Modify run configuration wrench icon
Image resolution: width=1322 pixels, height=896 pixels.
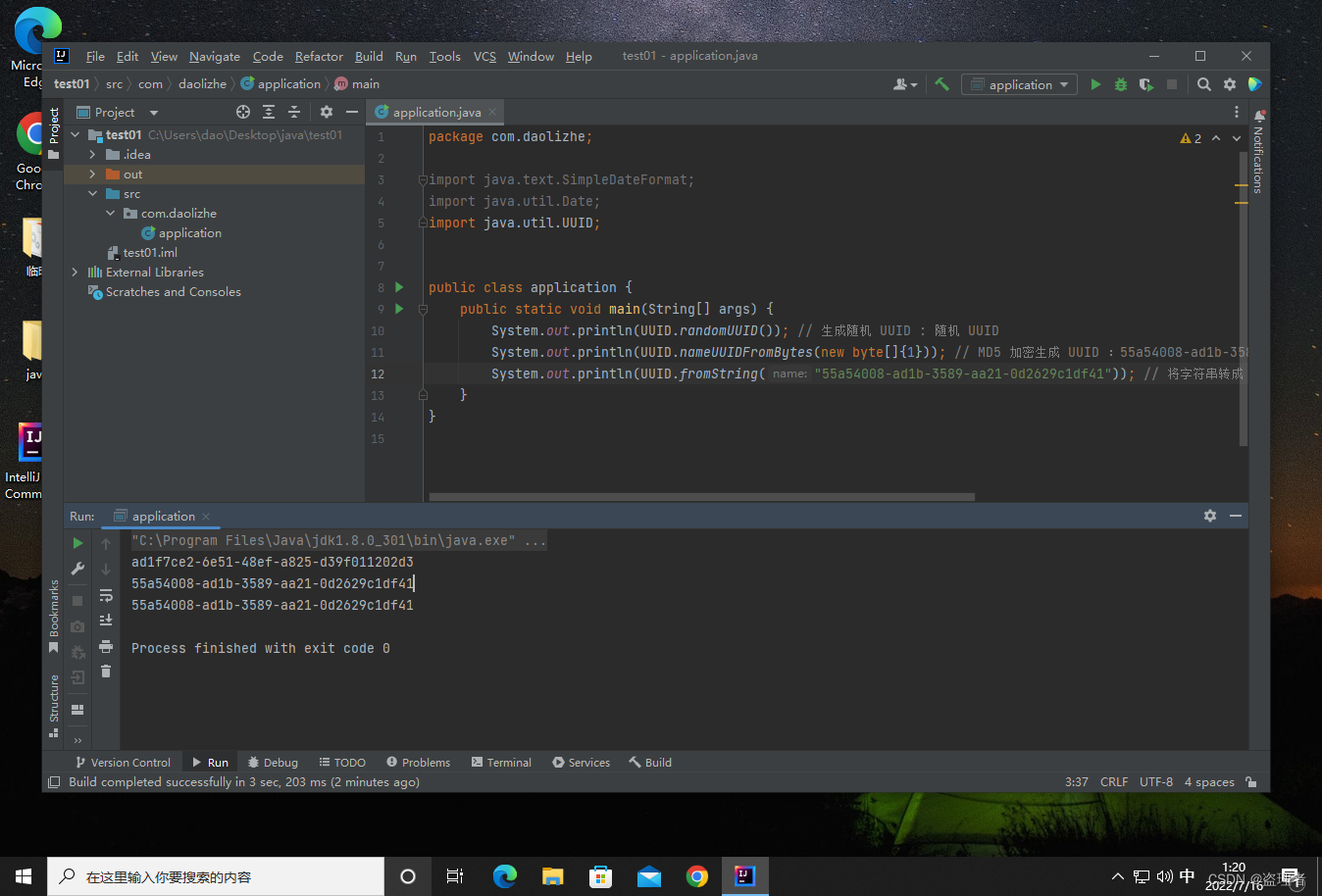coord(77,569)
